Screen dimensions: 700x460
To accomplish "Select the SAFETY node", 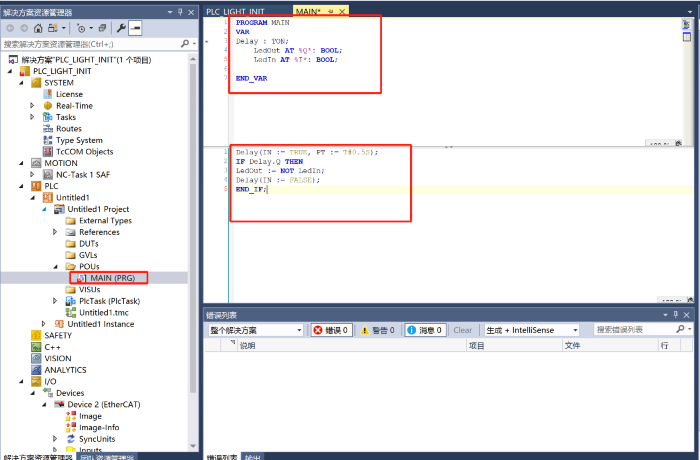I will 58,335.
